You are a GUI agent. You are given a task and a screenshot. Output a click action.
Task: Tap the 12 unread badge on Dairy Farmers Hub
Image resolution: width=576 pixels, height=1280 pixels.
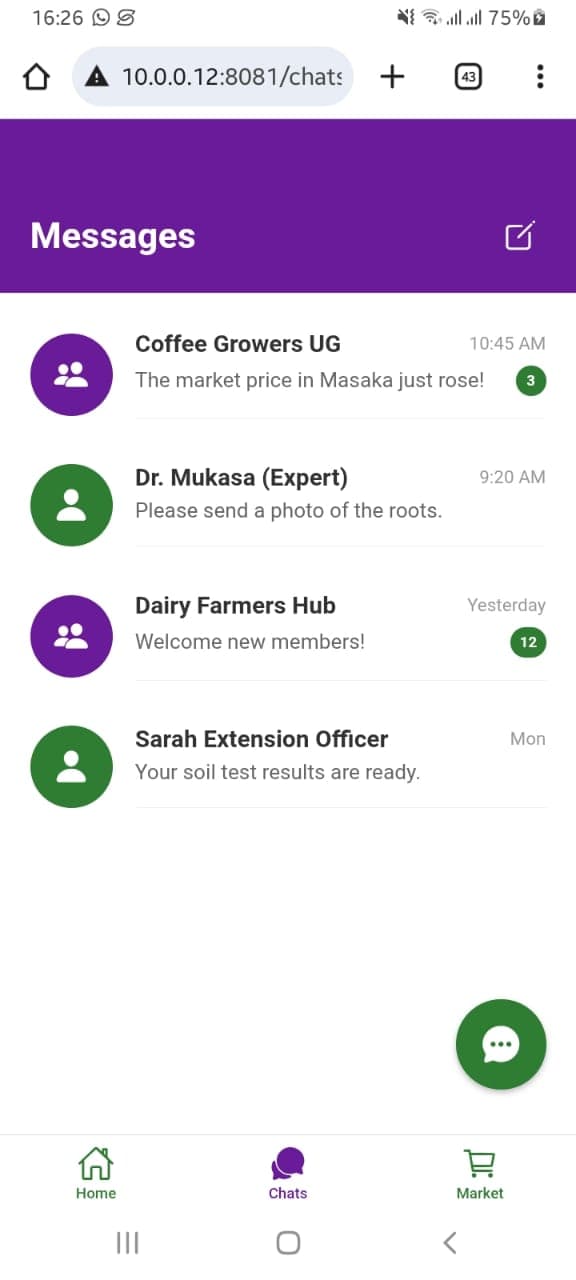(x=527, y=643)
